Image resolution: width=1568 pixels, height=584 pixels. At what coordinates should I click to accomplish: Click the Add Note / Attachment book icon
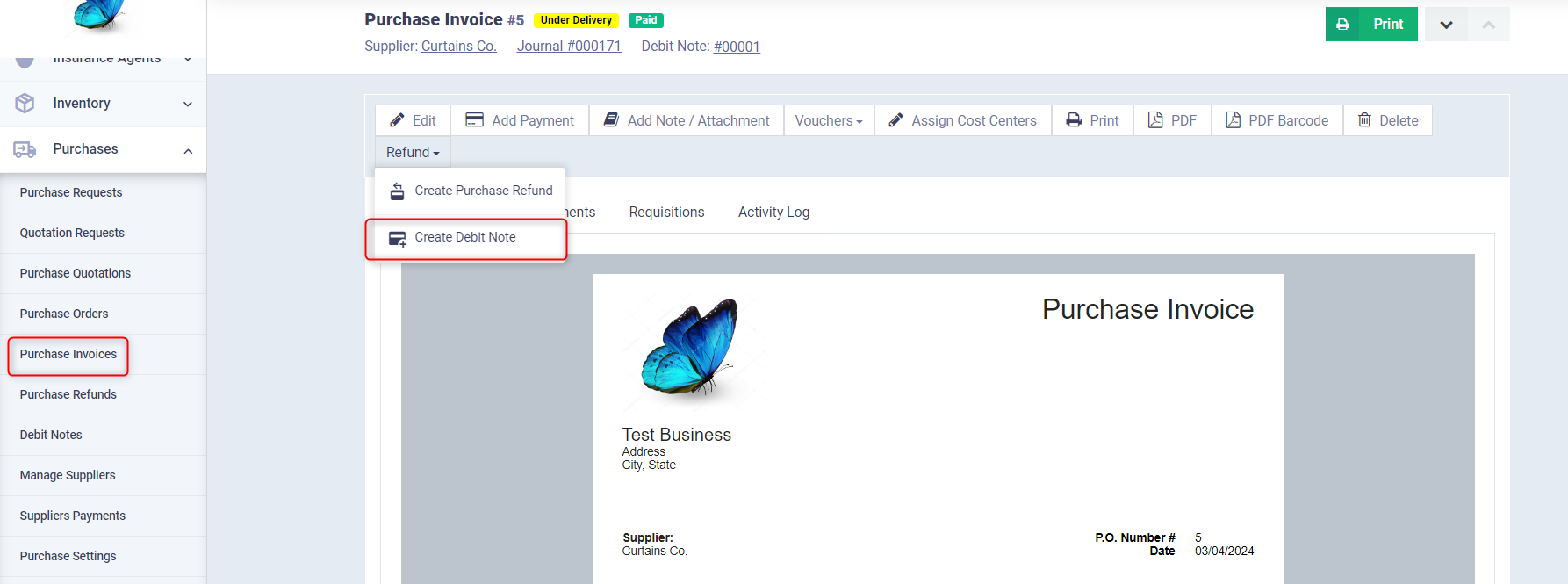point(611,120)
